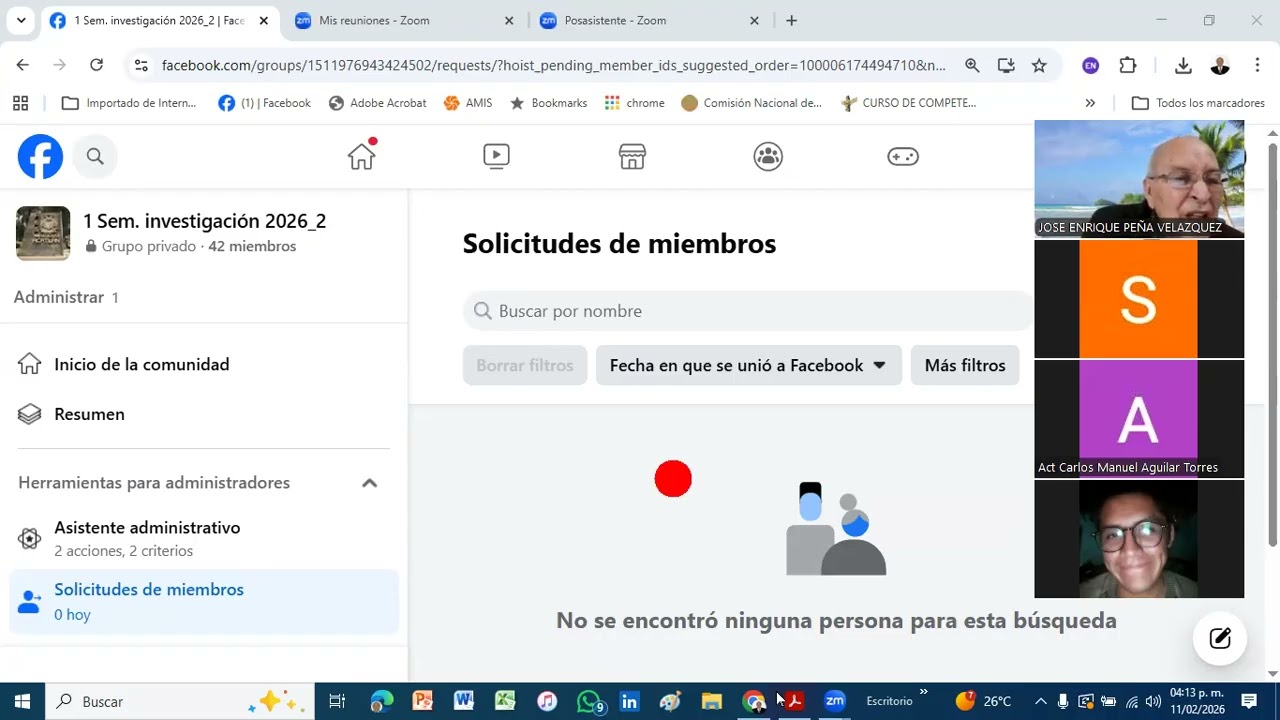Image resolution: width=1280 pixels, height=720 pixels.
Task: Bookmark this page with the star icon
Action: pyautogui.click(x=1039, y=65)
